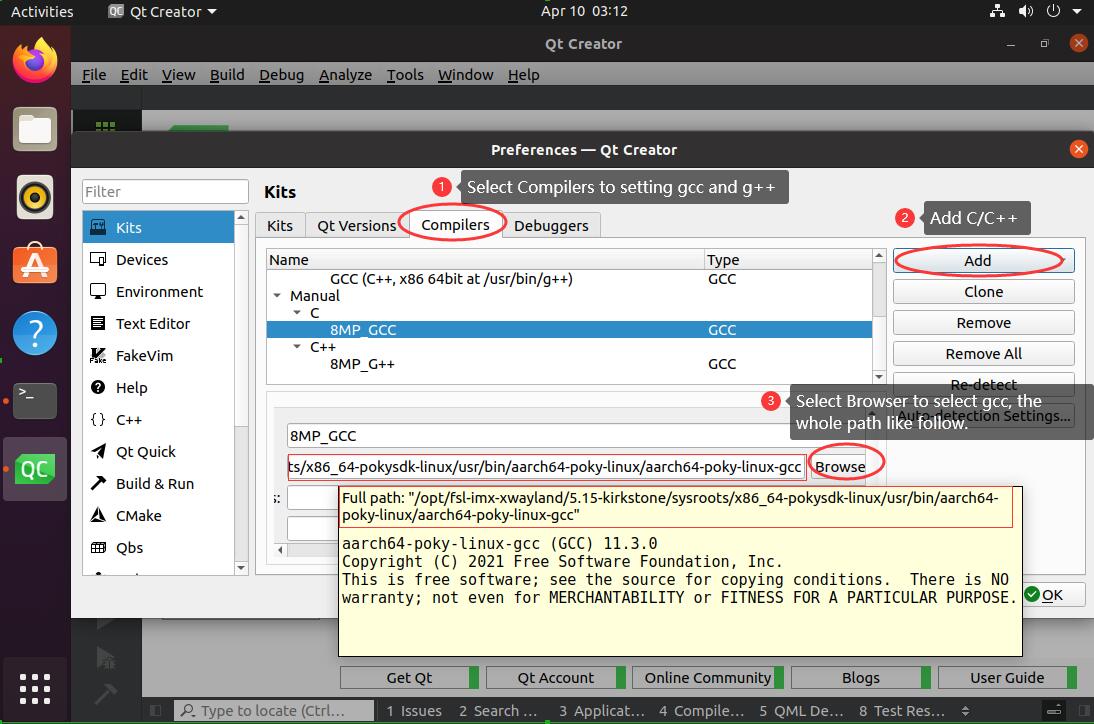Click the compiler path input field
The height and width of the screenshot is (724, 1094).
click(x=546, y=467)
